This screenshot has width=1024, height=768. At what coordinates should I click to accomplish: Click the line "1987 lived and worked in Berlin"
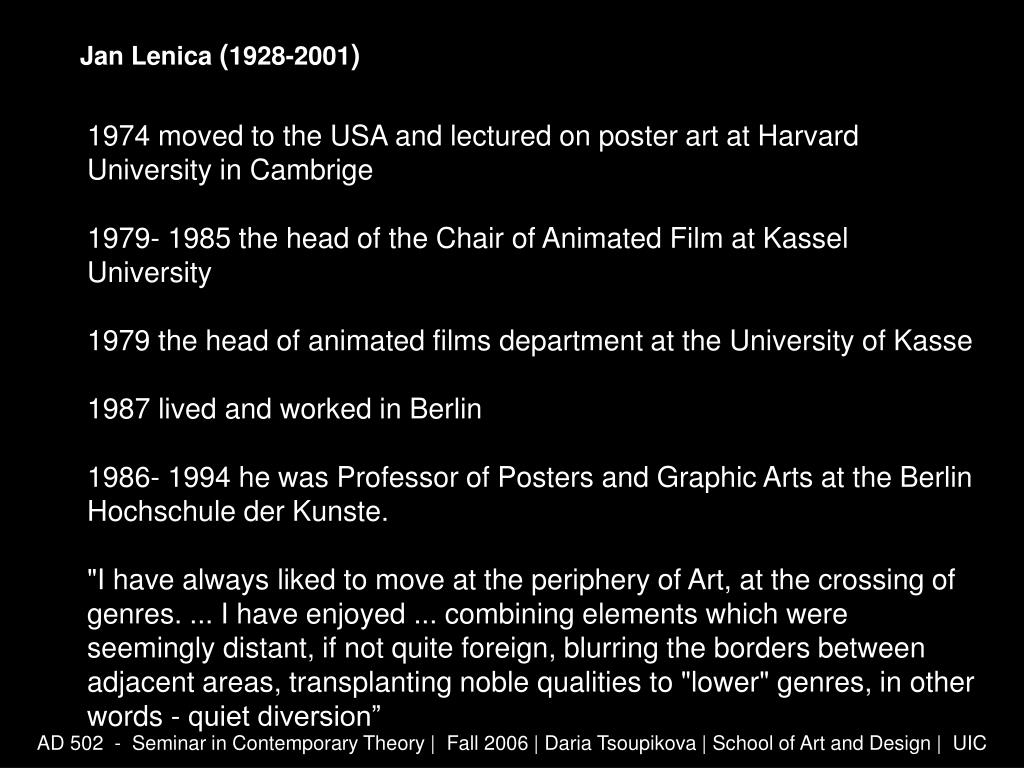[x=284, y=409]
